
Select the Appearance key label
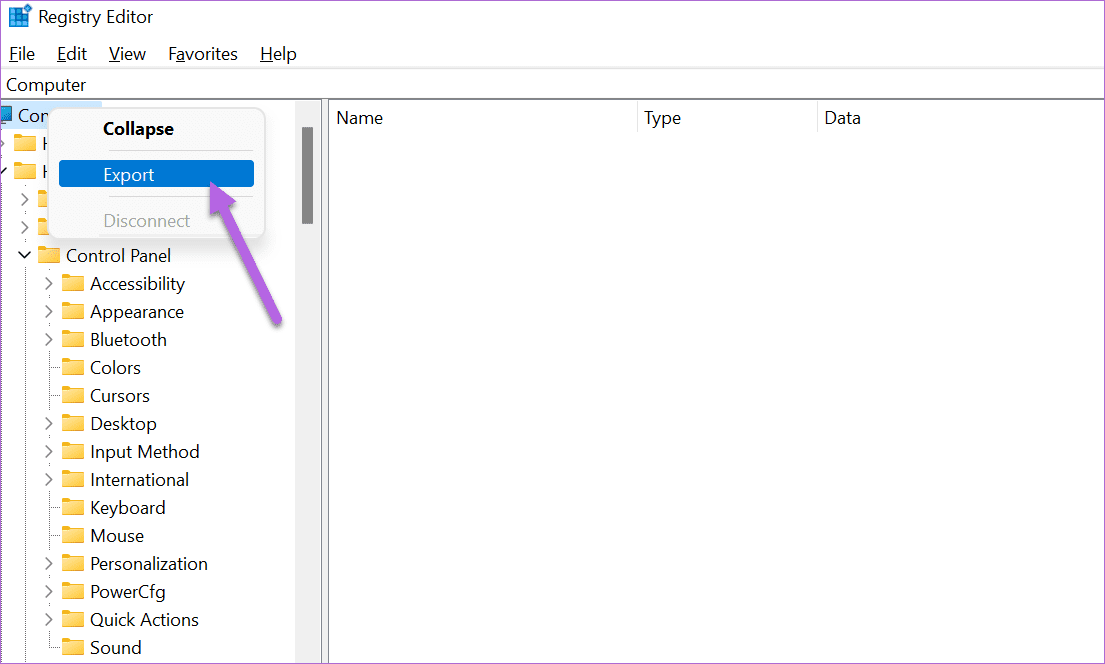(137, 312)
